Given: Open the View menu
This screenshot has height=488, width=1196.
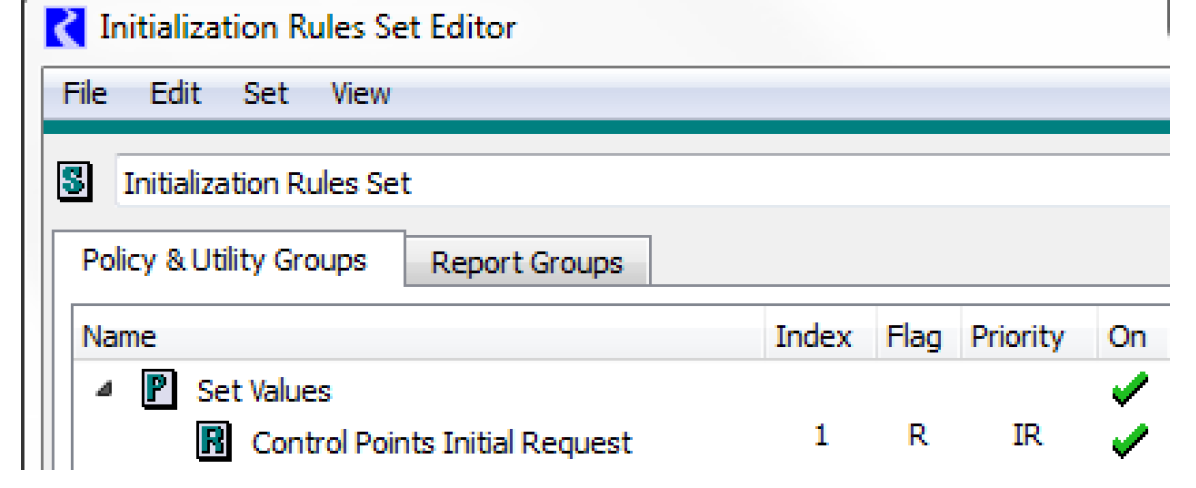Looking at the screenshot, I should coord(360,94).
